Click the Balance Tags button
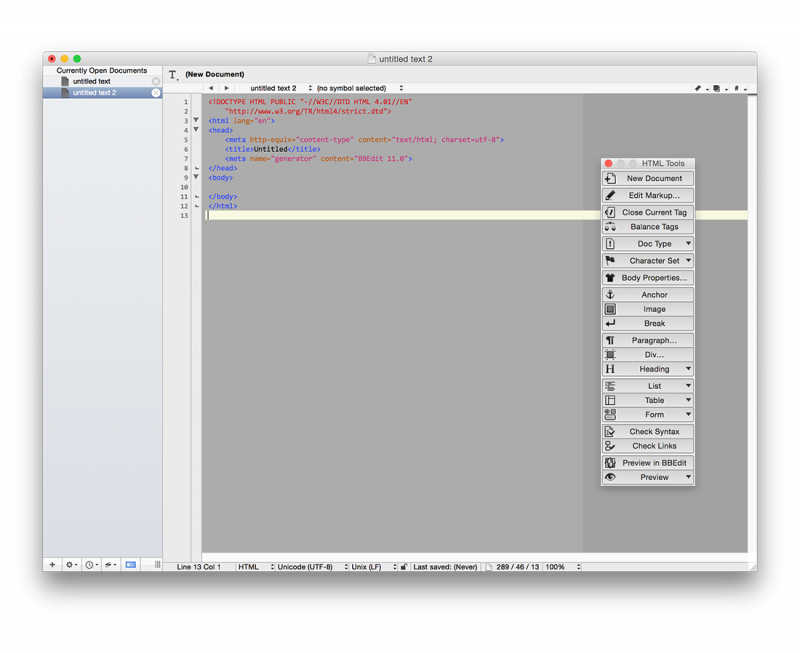 (x=647, y=227)
